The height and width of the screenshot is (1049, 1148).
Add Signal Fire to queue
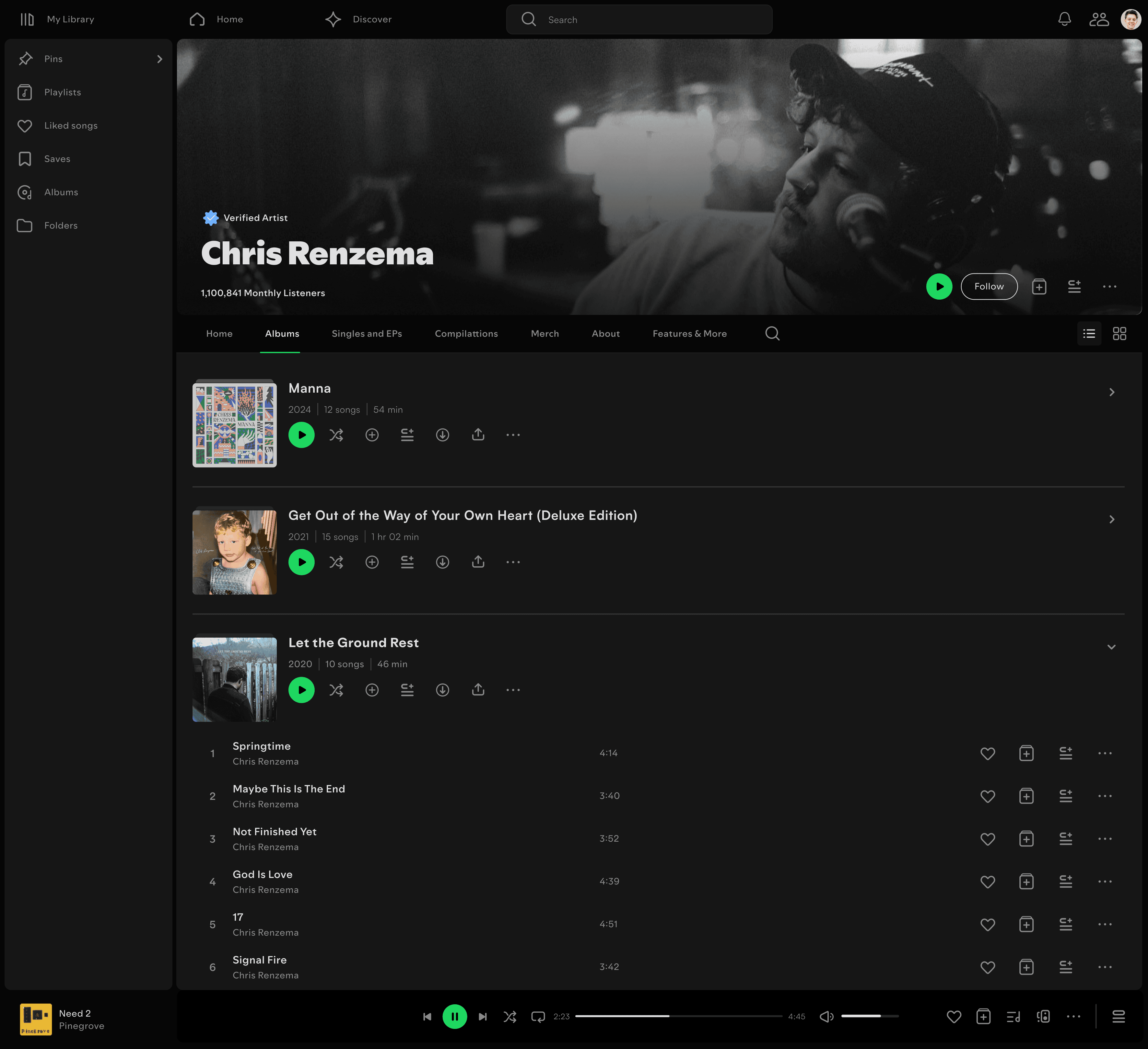(1065, 967)
